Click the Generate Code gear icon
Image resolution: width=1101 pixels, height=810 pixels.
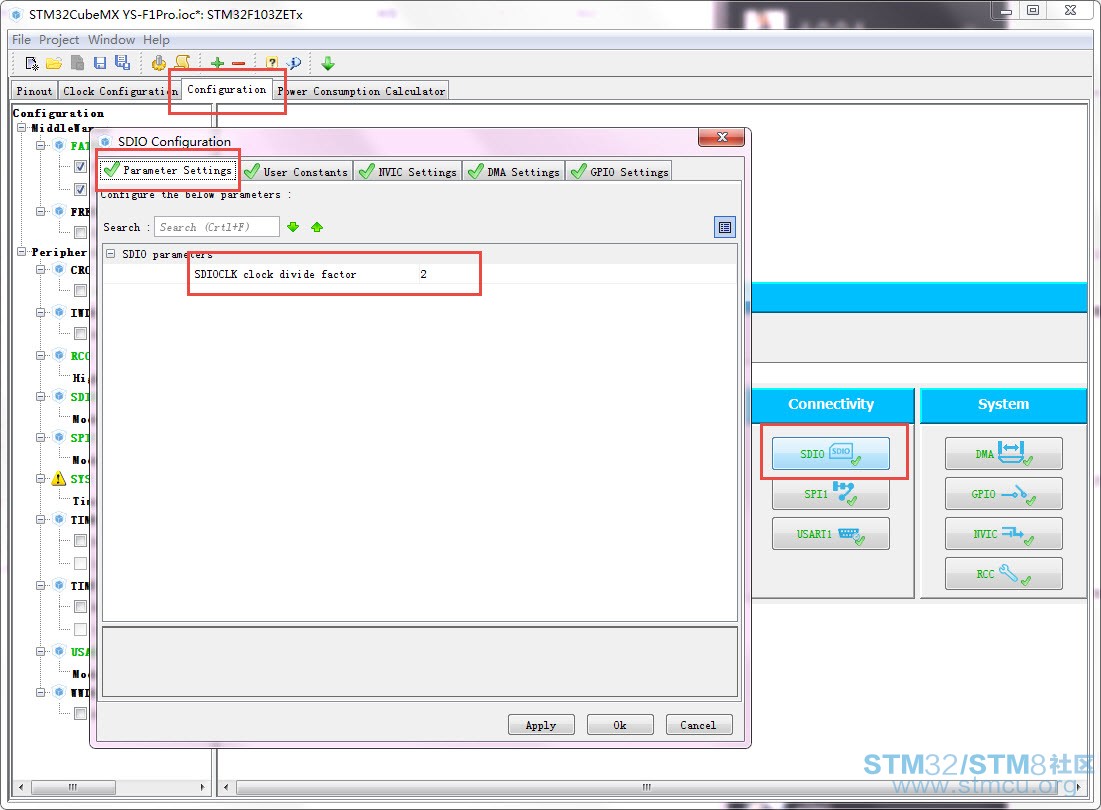159,63
